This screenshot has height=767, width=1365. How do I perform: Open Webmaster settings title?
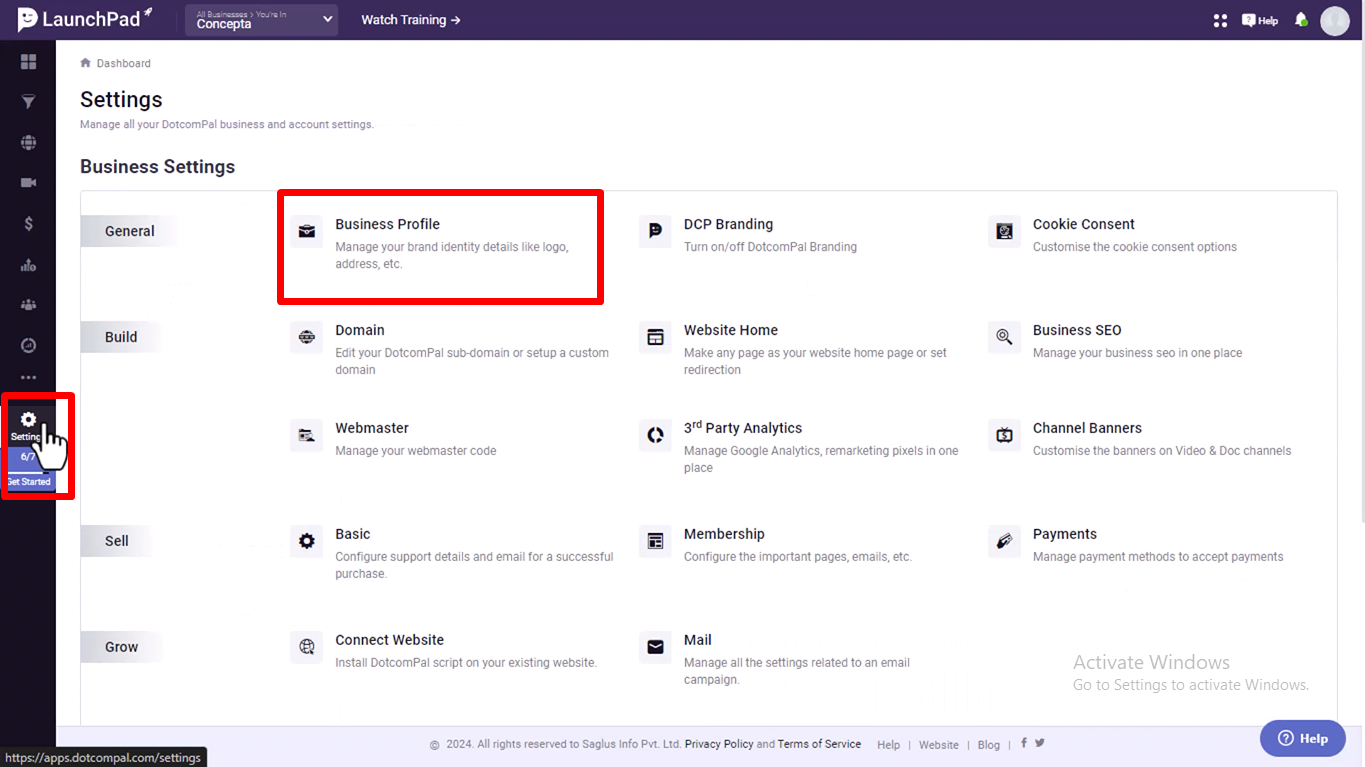pyautogui.click(x=372, y=428)
